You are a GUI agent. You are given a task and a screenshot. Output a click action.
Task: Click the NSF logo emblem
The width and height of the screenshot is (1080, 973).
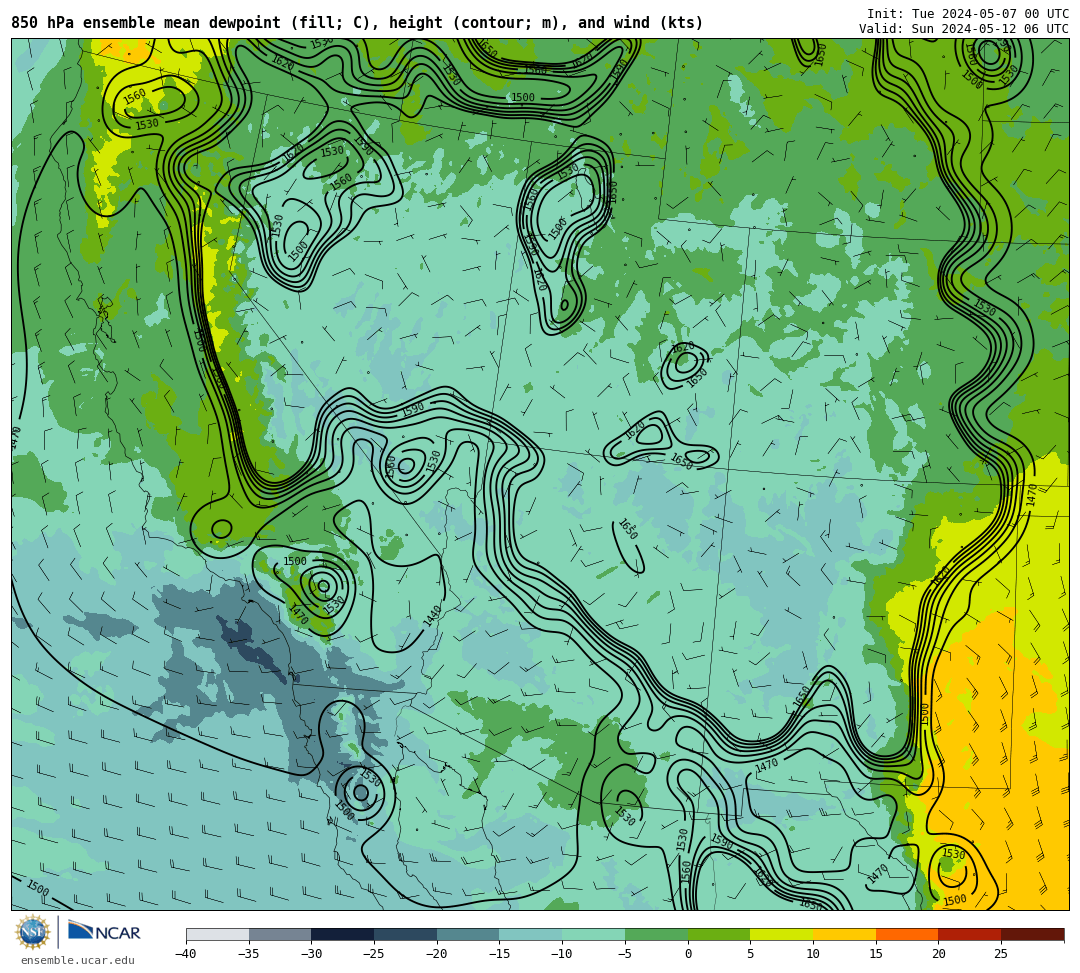(32, 932)
